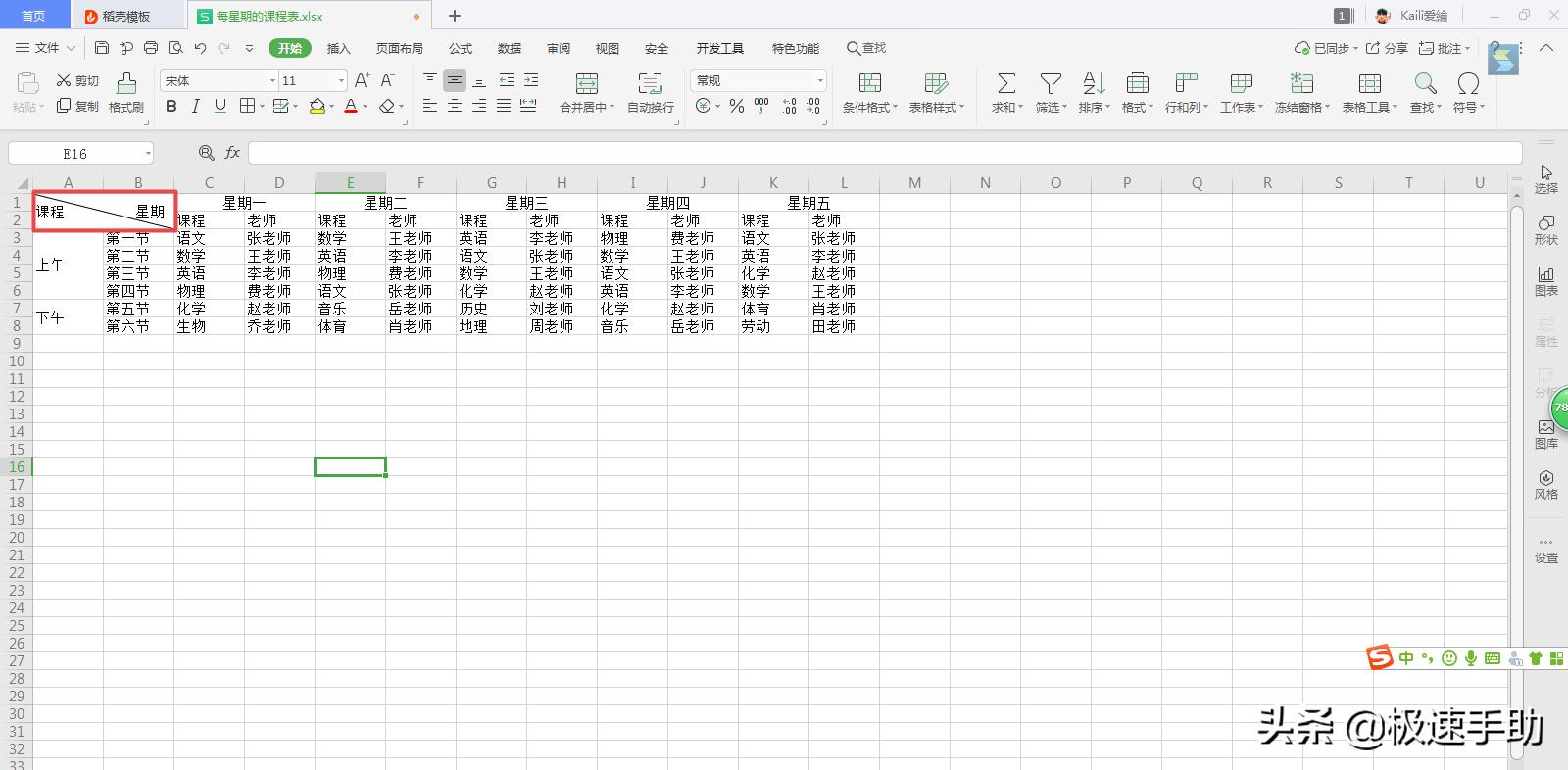Screen dimensions: 1568x770
Task: Open the insert function fx icon
Action: point(232,153)
